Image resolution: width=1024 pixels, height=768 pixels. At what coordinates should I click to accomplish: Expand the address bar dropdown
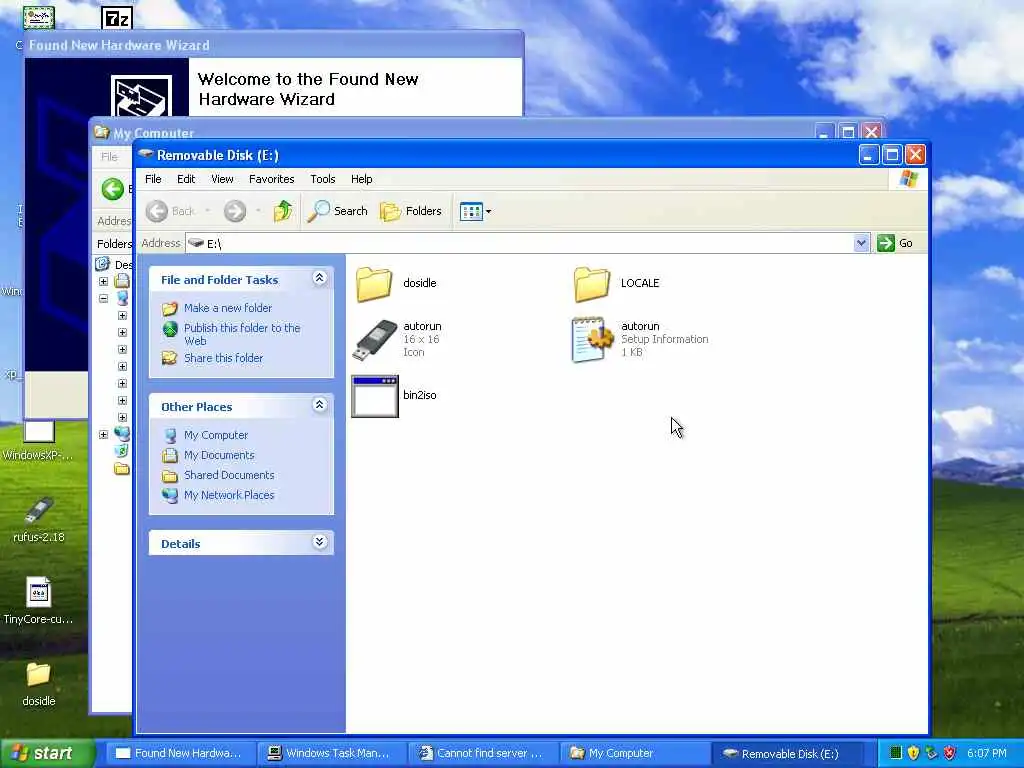coord(861,243)
